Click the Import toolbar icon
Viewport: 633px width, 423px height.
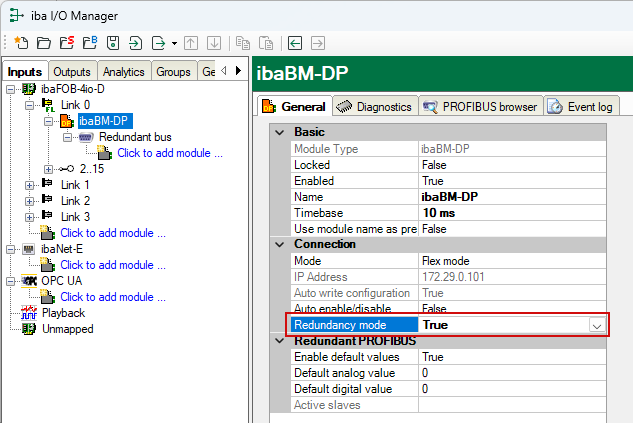pos(135,43)
